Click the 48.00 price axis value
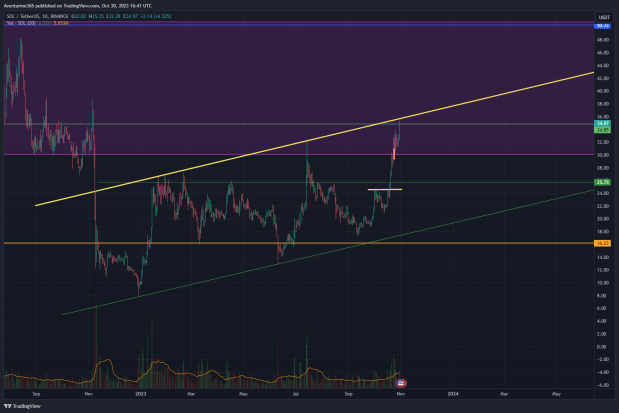619x413 pixels. [x=602, y=40]
